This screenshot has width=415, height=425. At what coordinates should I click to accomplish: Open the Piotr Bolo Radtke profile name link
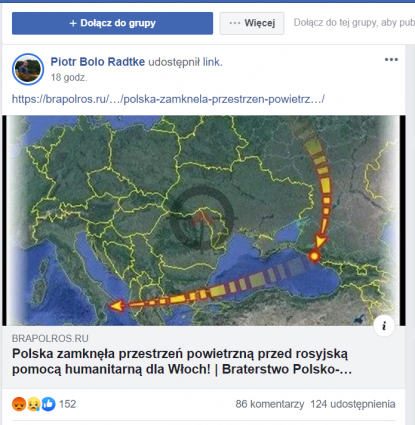click(x=98, y=62)
